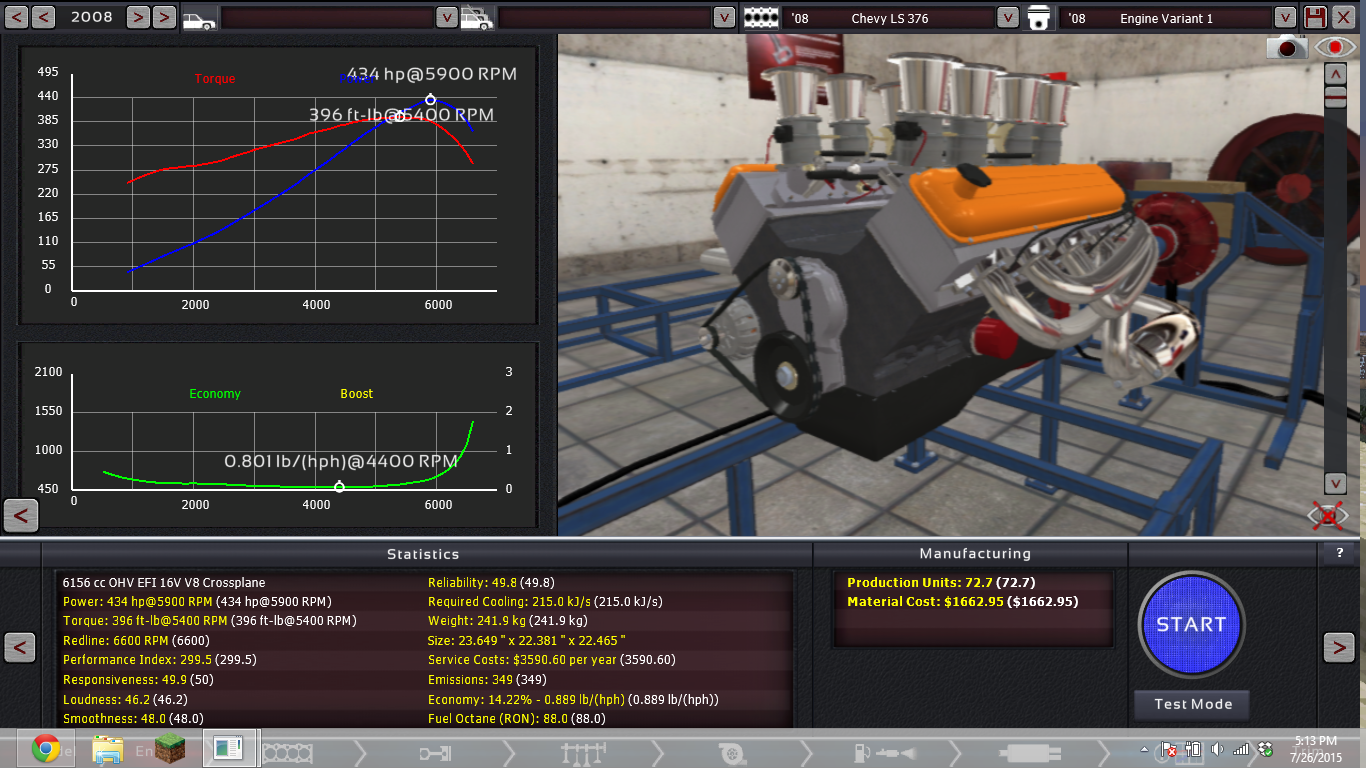Image resolution: width=1366 pixels, height=768 pixels.
Task: Jump forward with the rightmost year arrow
Action: tap(165, 17)
